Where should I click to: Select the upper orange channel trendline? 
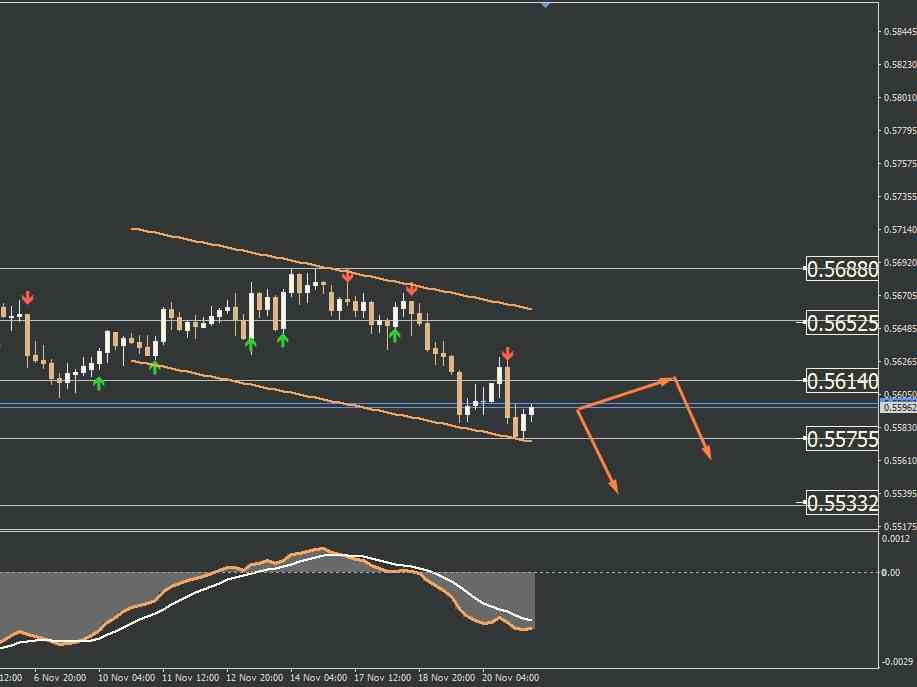point(331,268)
